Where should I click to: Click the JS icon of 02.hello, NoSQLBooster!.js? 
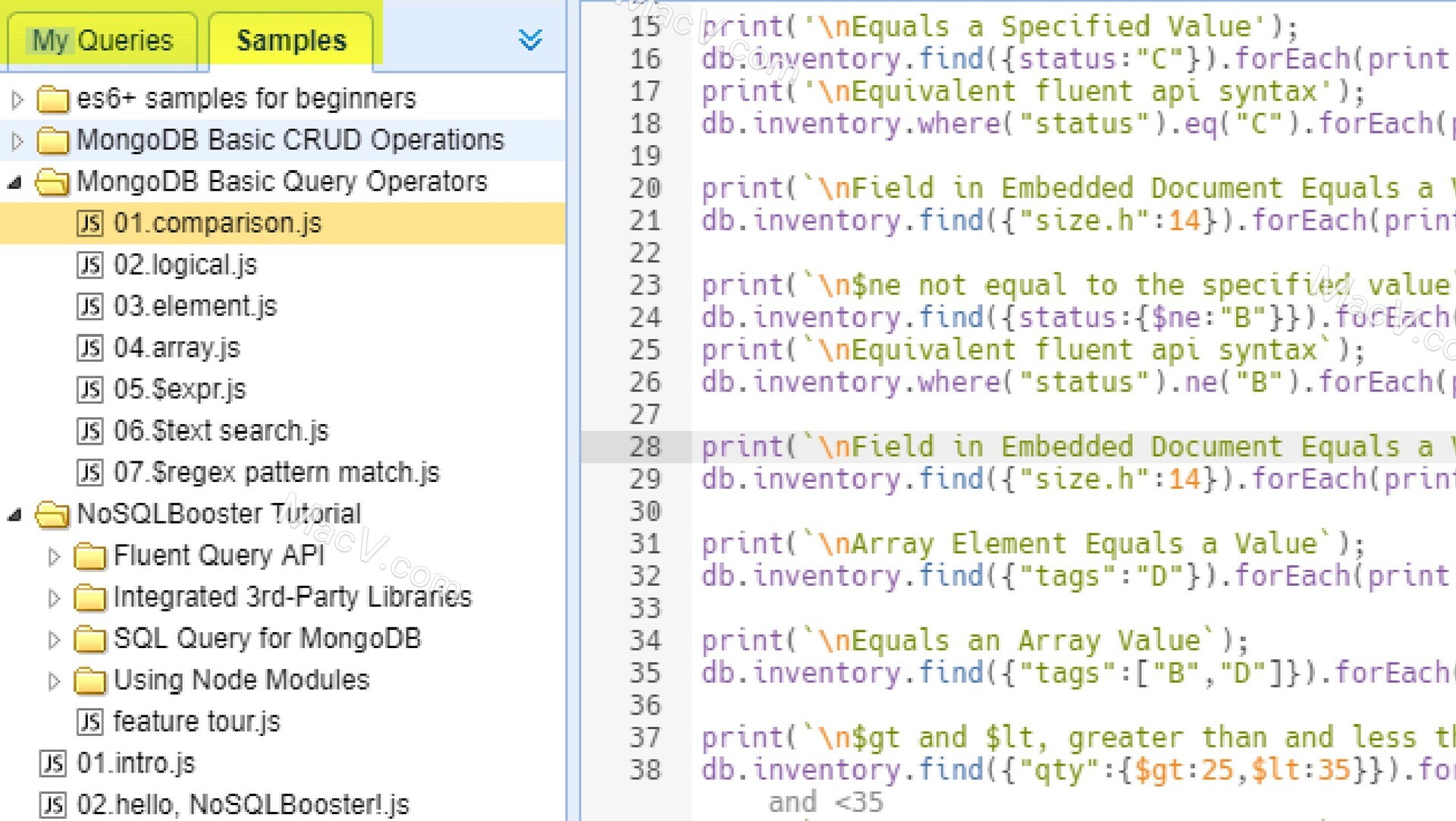pyautogui.click(x=52, y=805)
